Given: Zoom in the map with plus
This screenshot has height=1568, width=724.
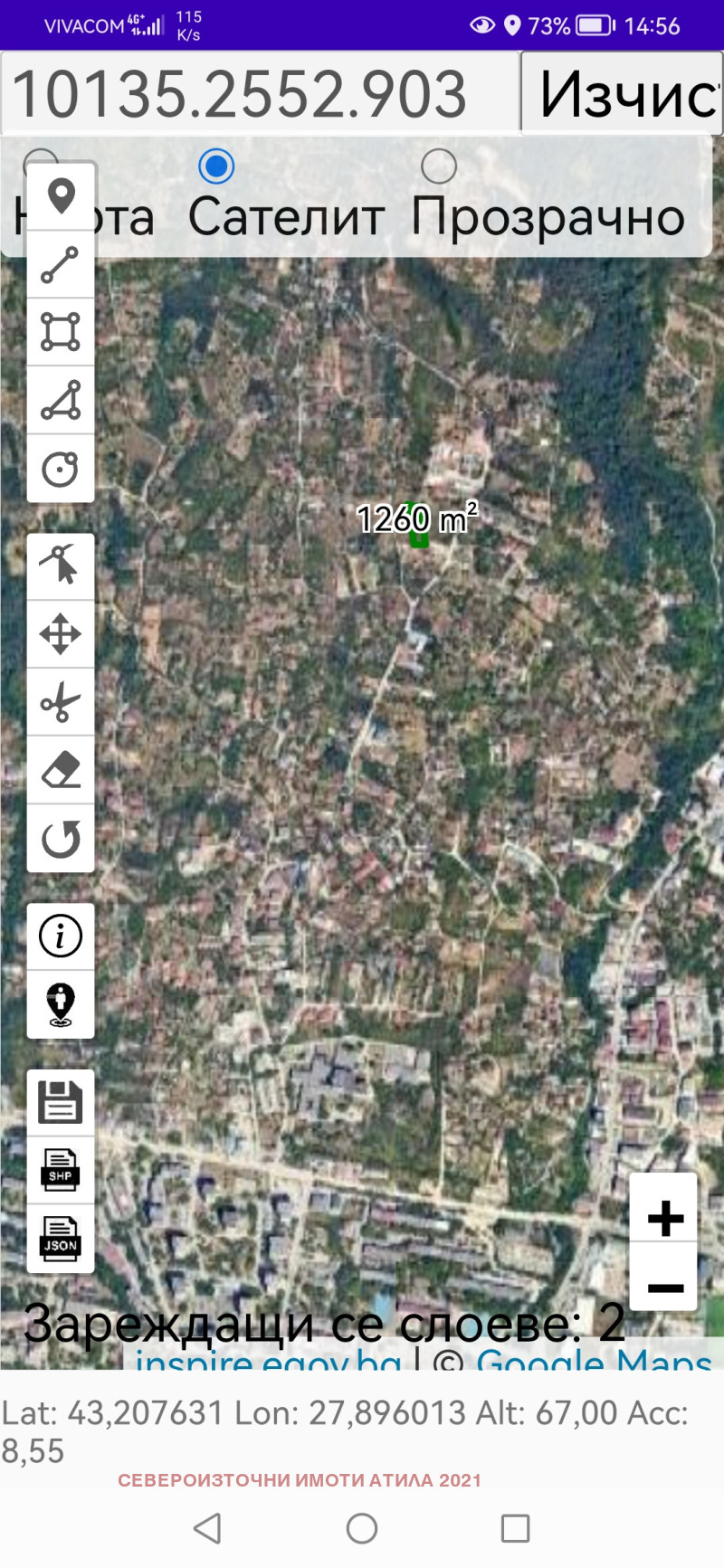Looking at the screenshot, I should pos(664,1218).
